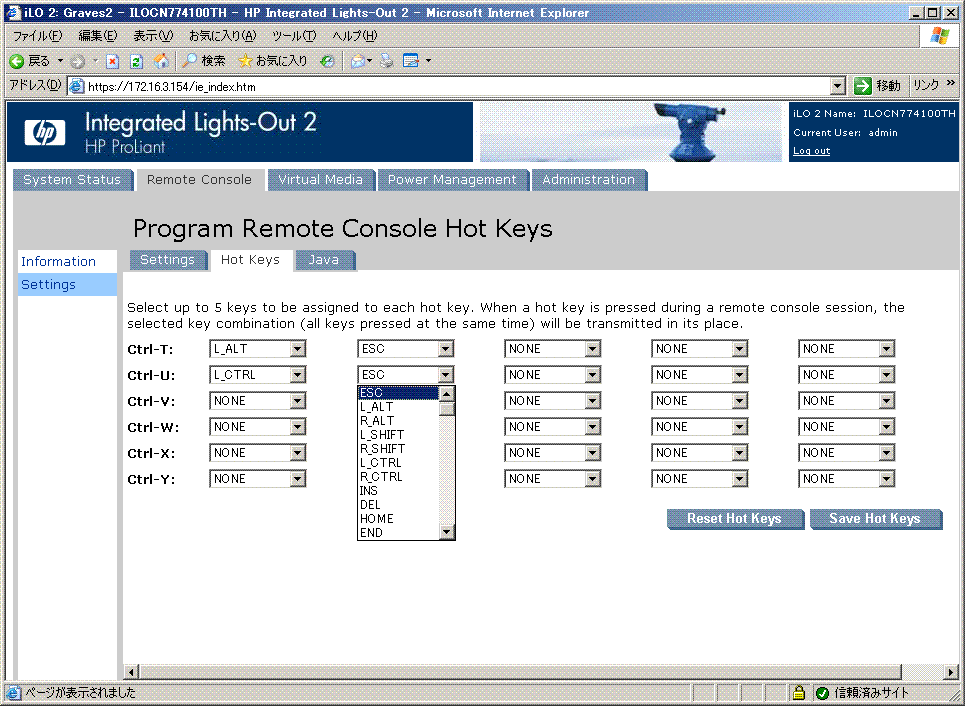The image size is (965, 706).
Task: Select INS in the open dropdown list
Action: [399, 491]
